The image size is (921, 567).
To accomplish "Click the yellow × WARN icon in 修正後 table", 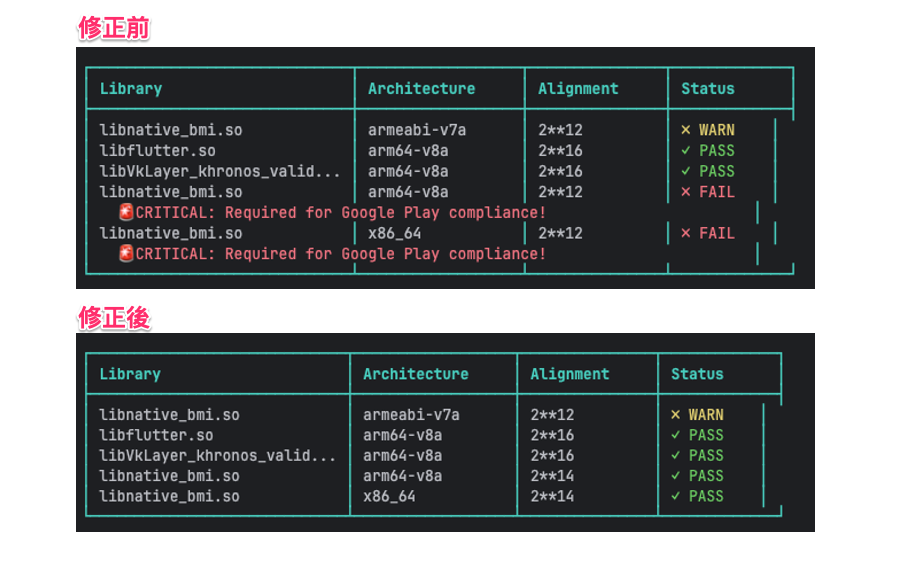I will click(x=675, y=415).
